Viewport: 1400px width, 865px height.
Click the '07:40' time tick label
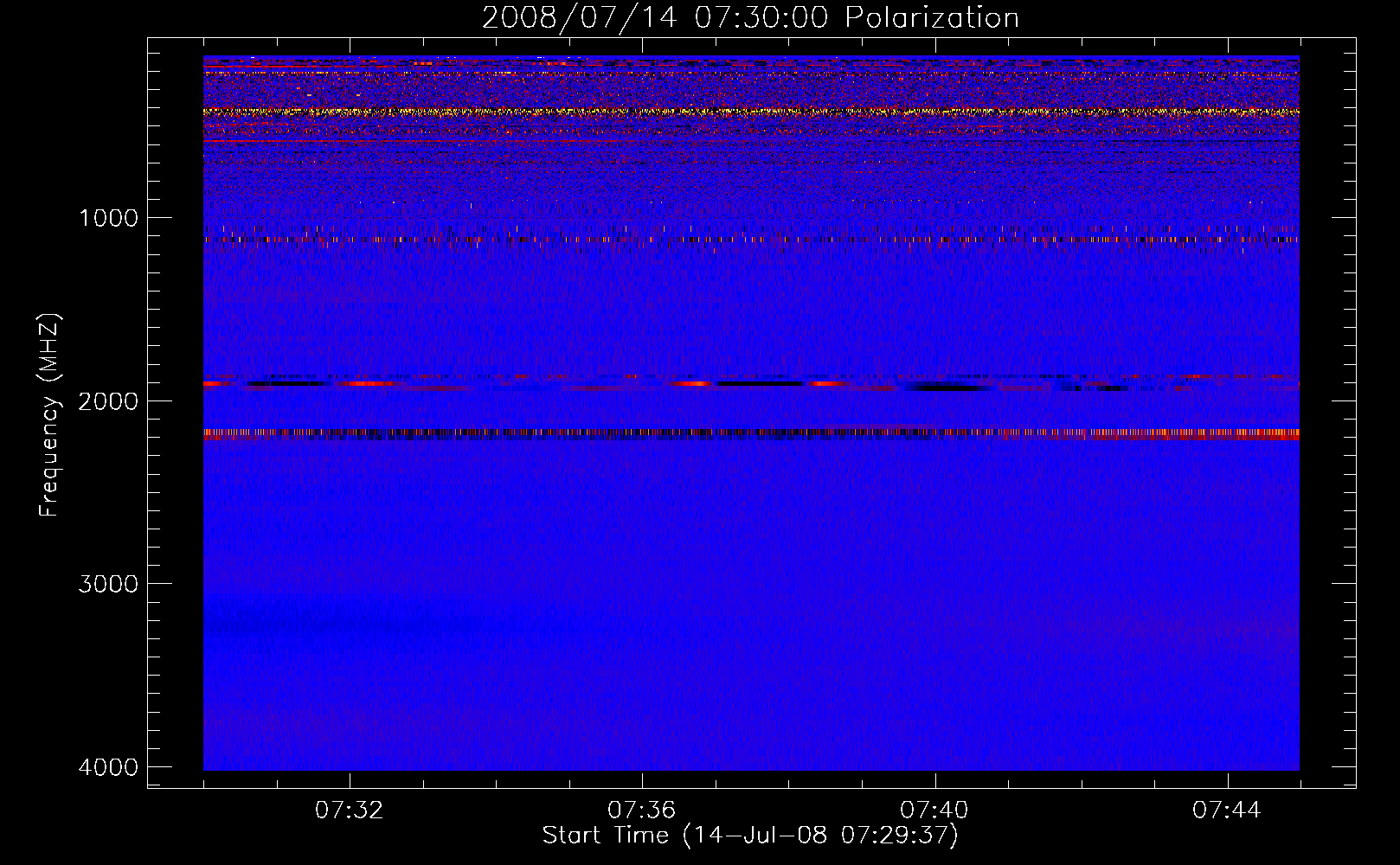point(934,811)
